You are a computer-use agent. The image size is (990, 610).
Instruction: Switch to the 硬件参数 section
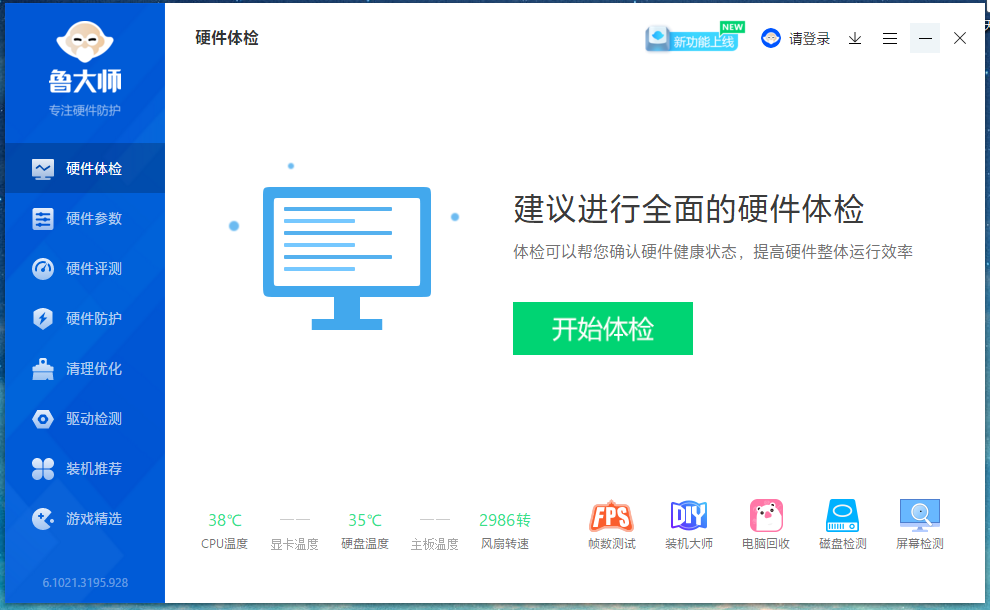[85, 218]
